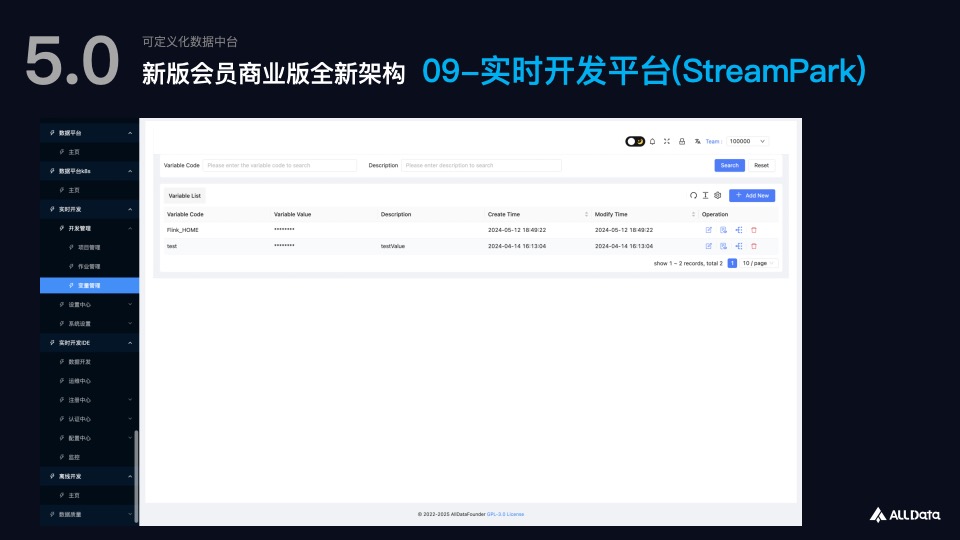Screen dimensions: 960x540
Task: Open 作业管理 in the sidebar
Action: point(89,266)
